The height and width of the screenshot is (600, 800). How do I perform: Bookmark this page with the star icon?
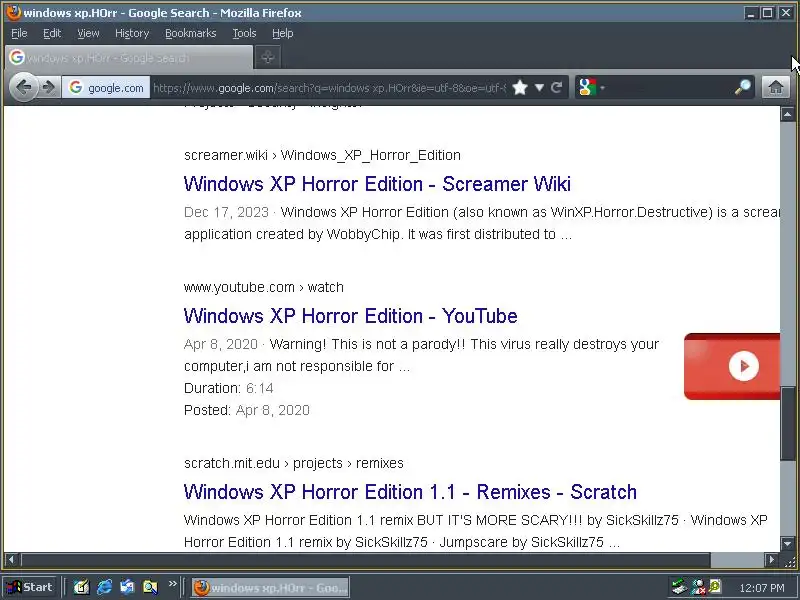(520, 88)
